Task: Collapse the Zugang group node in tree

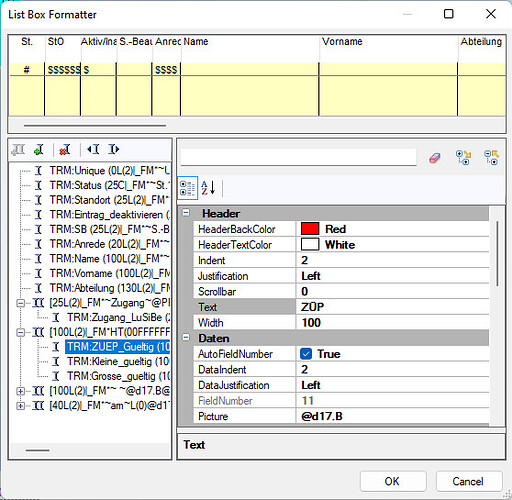Action: (21, 303)
